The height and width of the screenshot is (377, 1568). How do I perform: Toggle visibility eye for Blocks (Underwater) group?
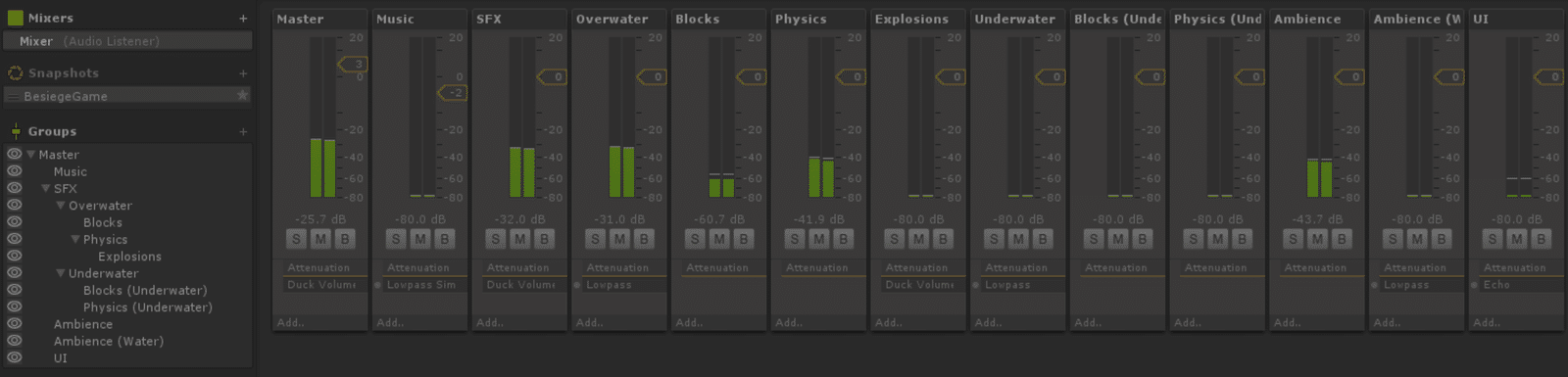(x=14, y=290)
